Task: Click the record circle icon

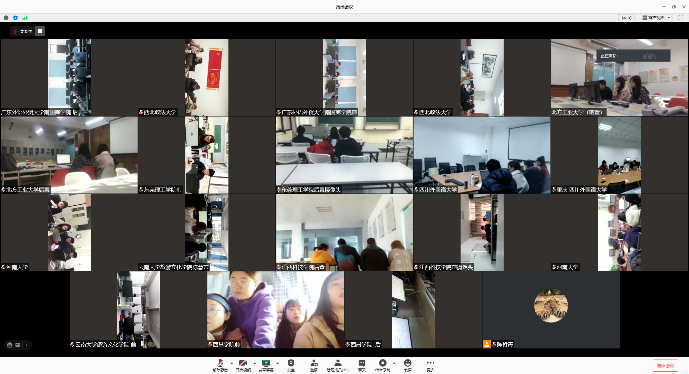Action: point(383,365)
